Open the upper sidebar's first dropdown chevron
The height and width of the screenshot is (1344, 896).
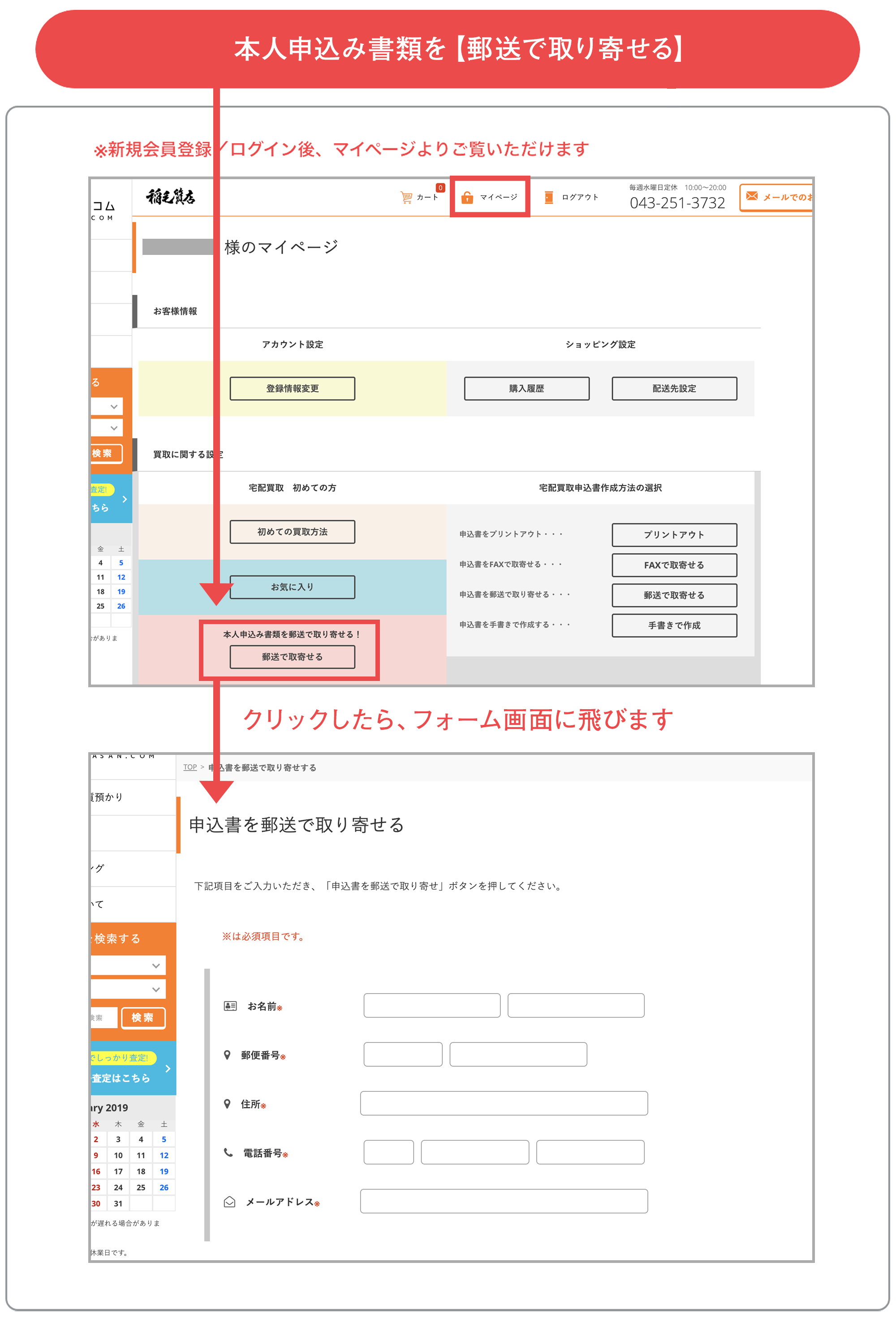click(x=114, y=406)
